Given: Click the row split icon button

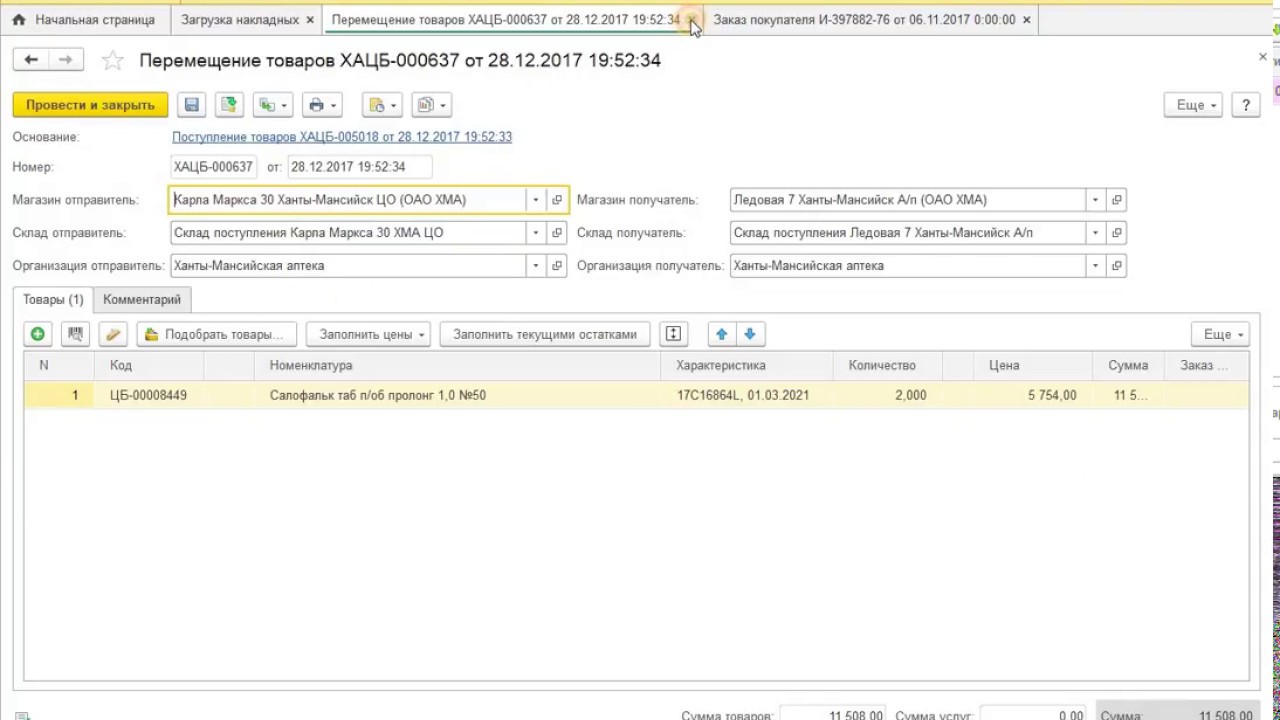Looking at the screenshot, I should tap(673, 334).
